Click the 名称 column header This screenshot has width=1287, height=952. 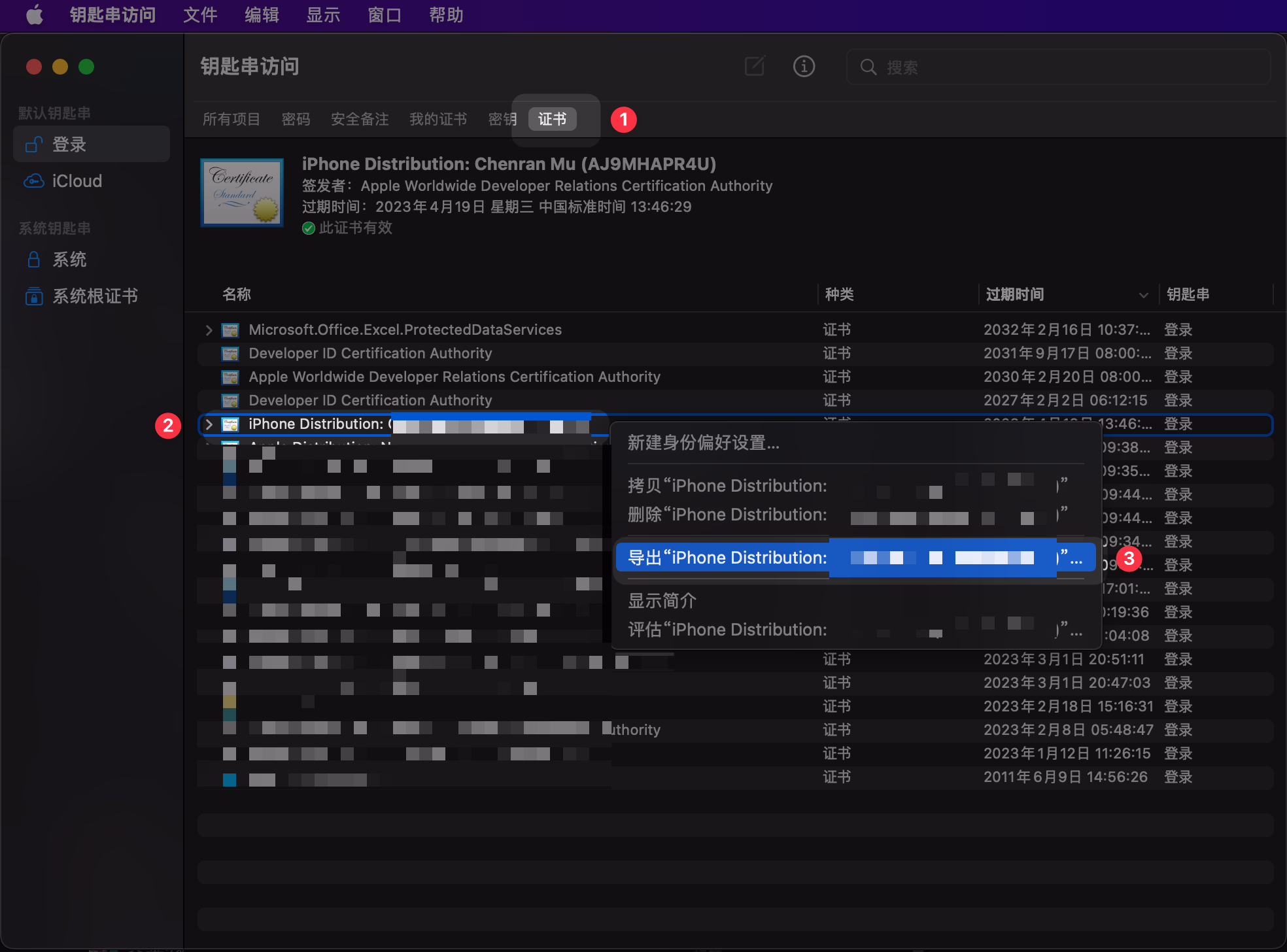point(237,295)
